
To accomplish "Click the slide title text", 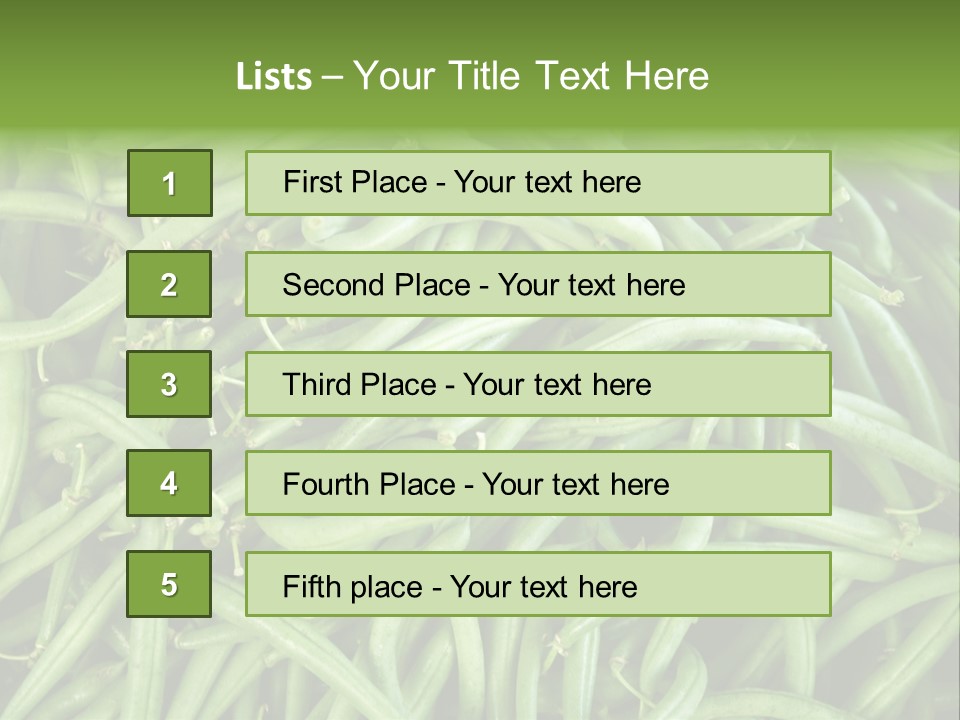I will 472,76.
